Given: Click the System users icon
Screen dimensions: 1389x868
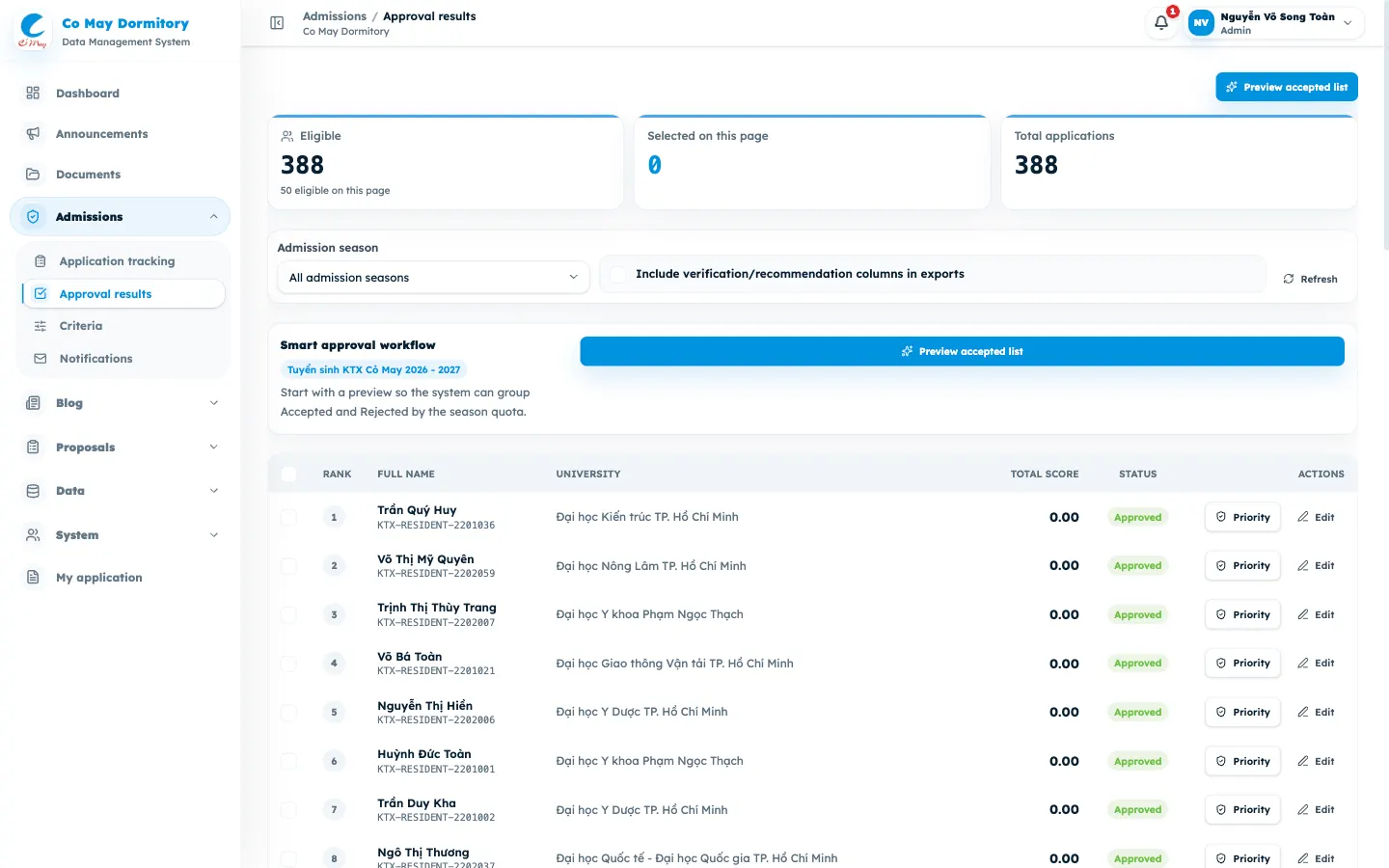Looking at the screenshot, I should (33, 535).
